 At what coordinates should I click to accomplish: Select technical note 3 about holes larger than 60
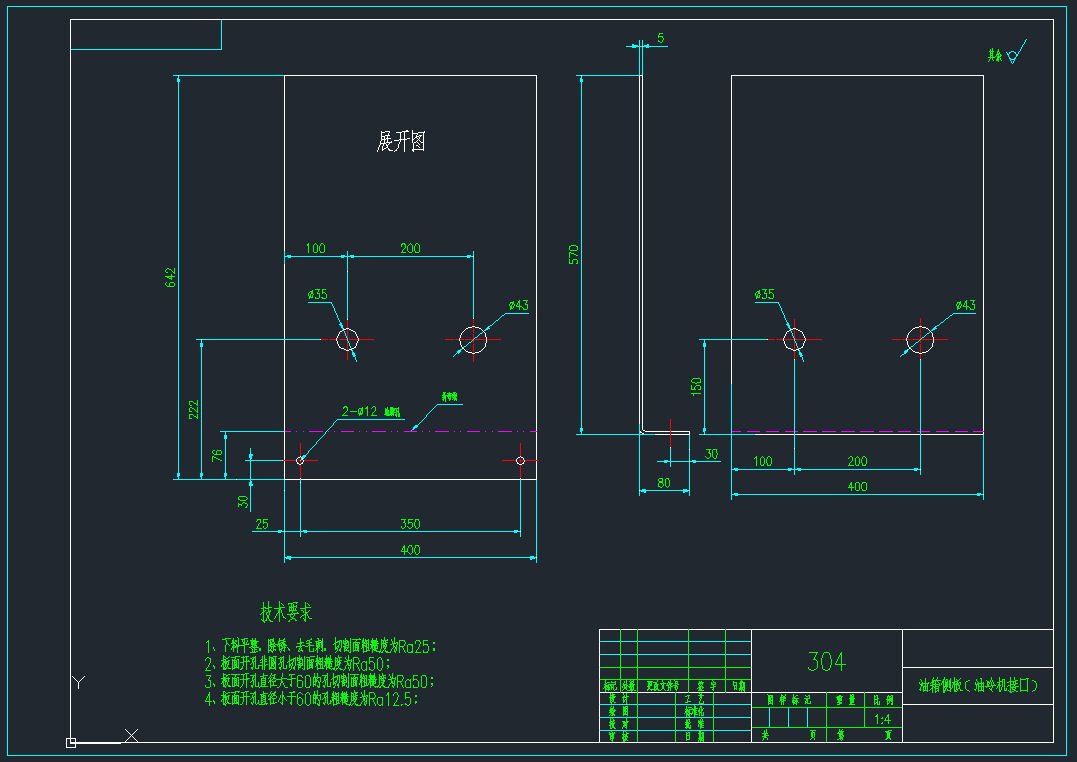click(319, 682)
